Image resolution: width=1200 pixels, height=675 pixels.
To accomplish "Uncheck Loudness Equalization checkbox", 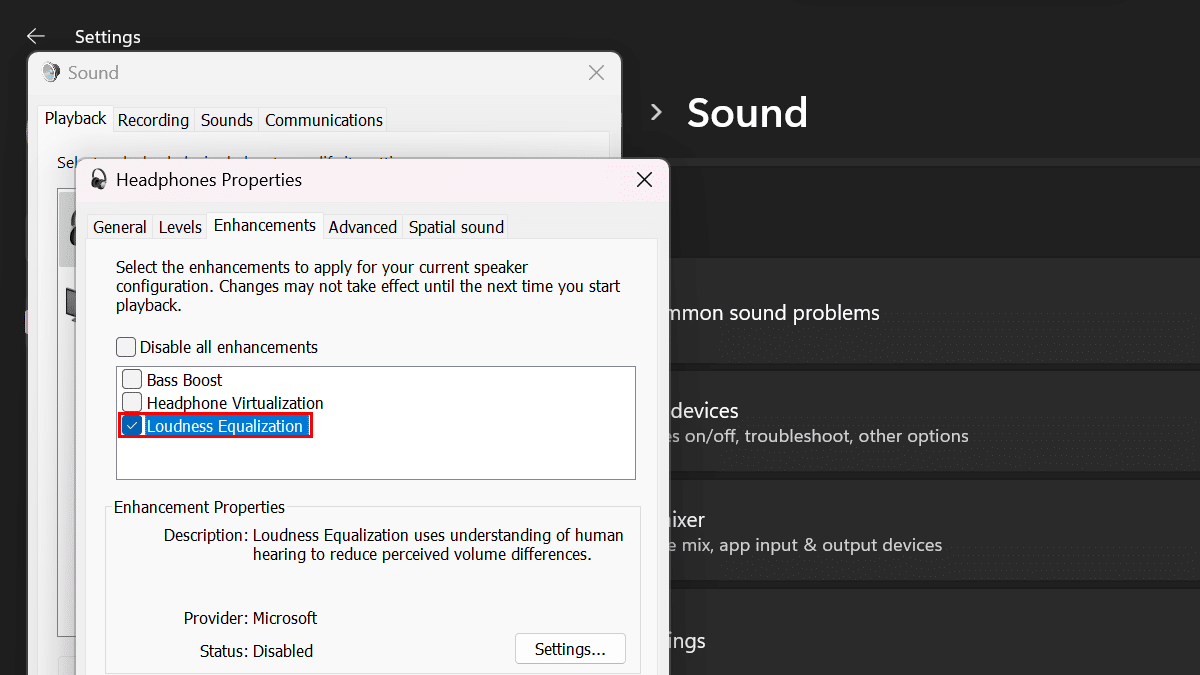I will (x=132, y=426).
